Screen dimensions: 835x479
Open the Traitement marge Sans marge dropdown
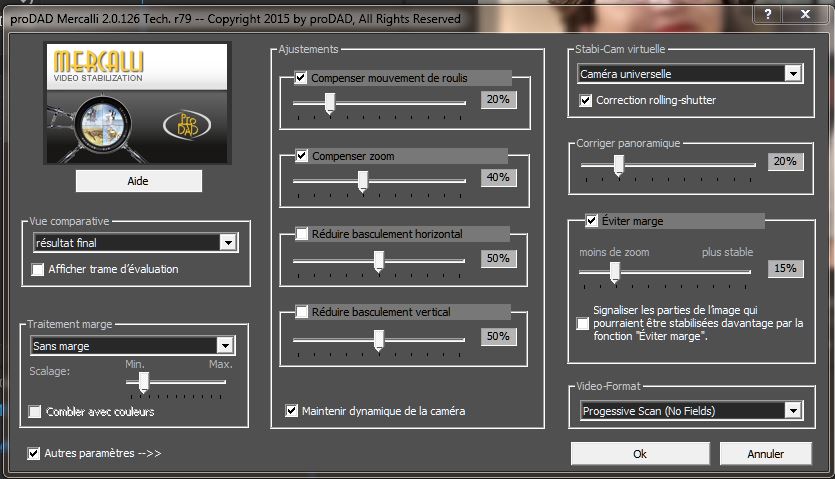133,346
